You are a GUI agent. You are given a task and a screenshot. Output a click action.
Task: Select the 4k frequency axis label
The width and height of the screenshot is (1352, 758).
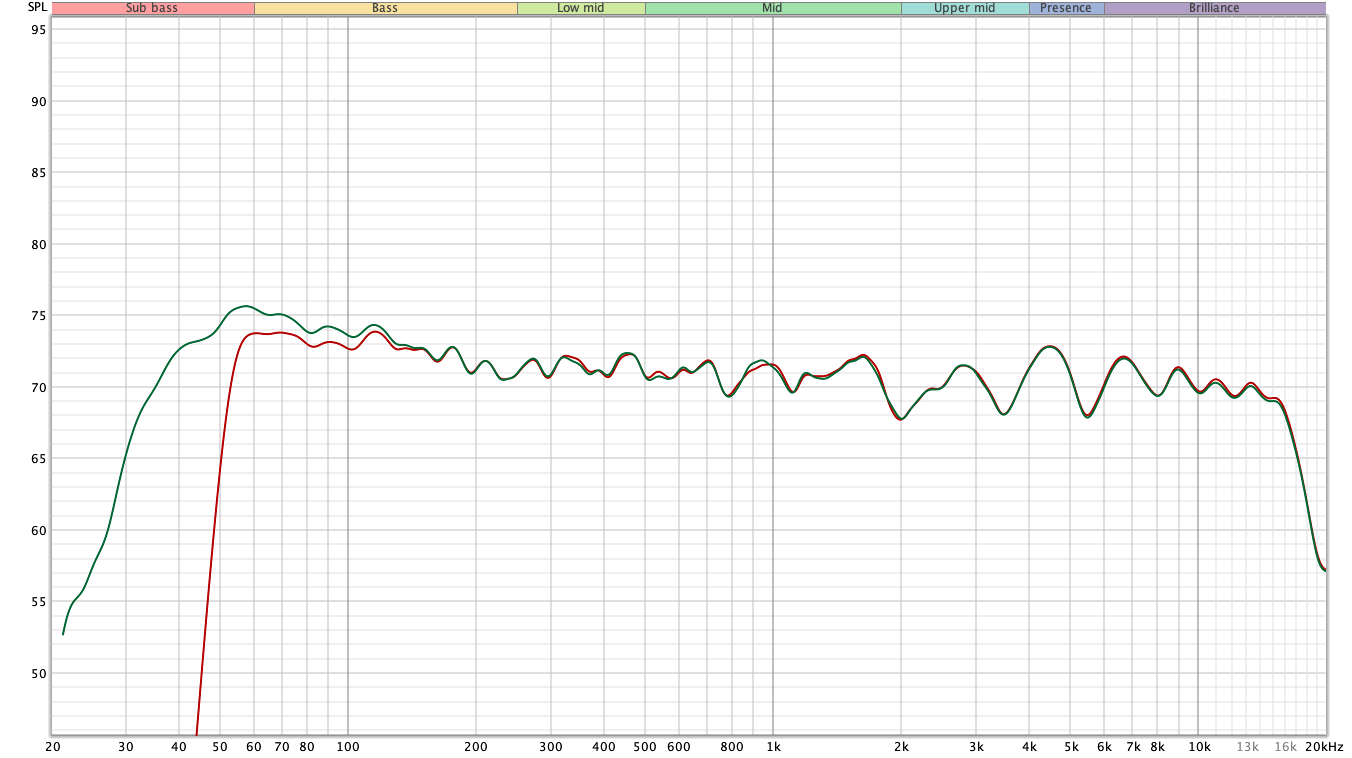(1029, 747)
